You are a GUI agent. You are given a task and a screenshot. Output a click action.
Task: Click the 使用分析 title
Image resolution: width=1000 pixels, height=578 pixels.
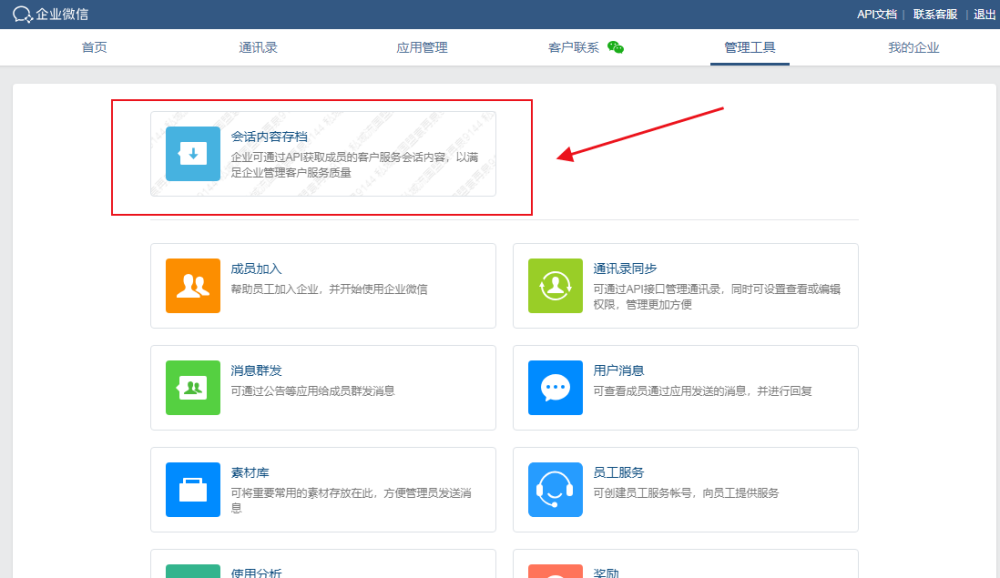click(256, 573)
